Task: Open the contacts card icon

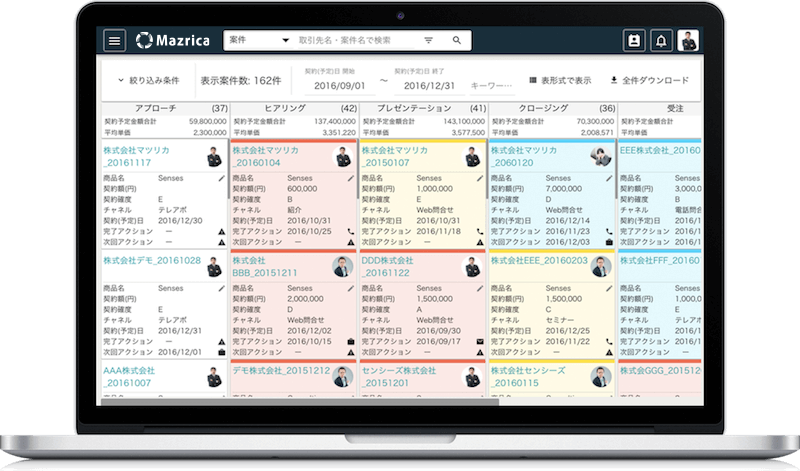Action: pos(633,41)
